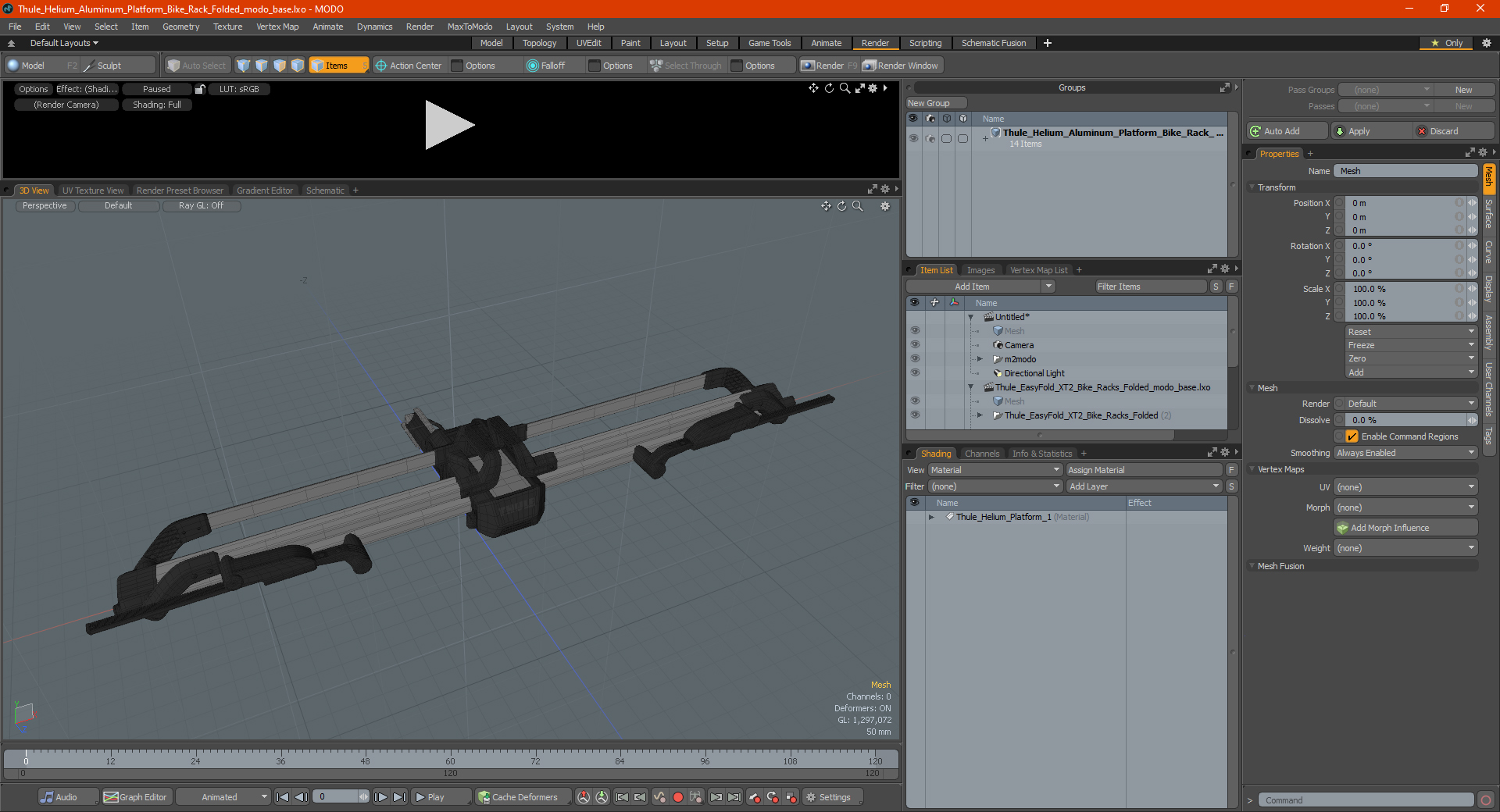
Task: Open timeline Settings button
Action: [x=832, y=797]
